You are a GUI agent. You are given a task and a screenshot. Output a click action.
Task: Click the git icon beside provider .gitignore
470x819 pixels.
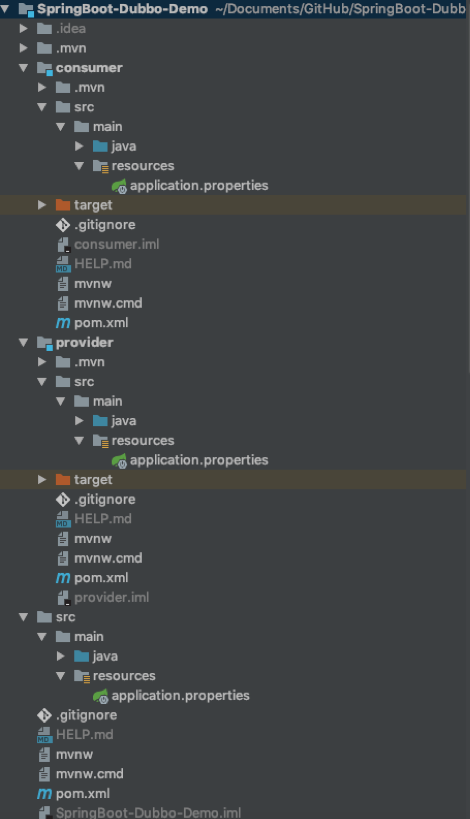pos(63,499)
